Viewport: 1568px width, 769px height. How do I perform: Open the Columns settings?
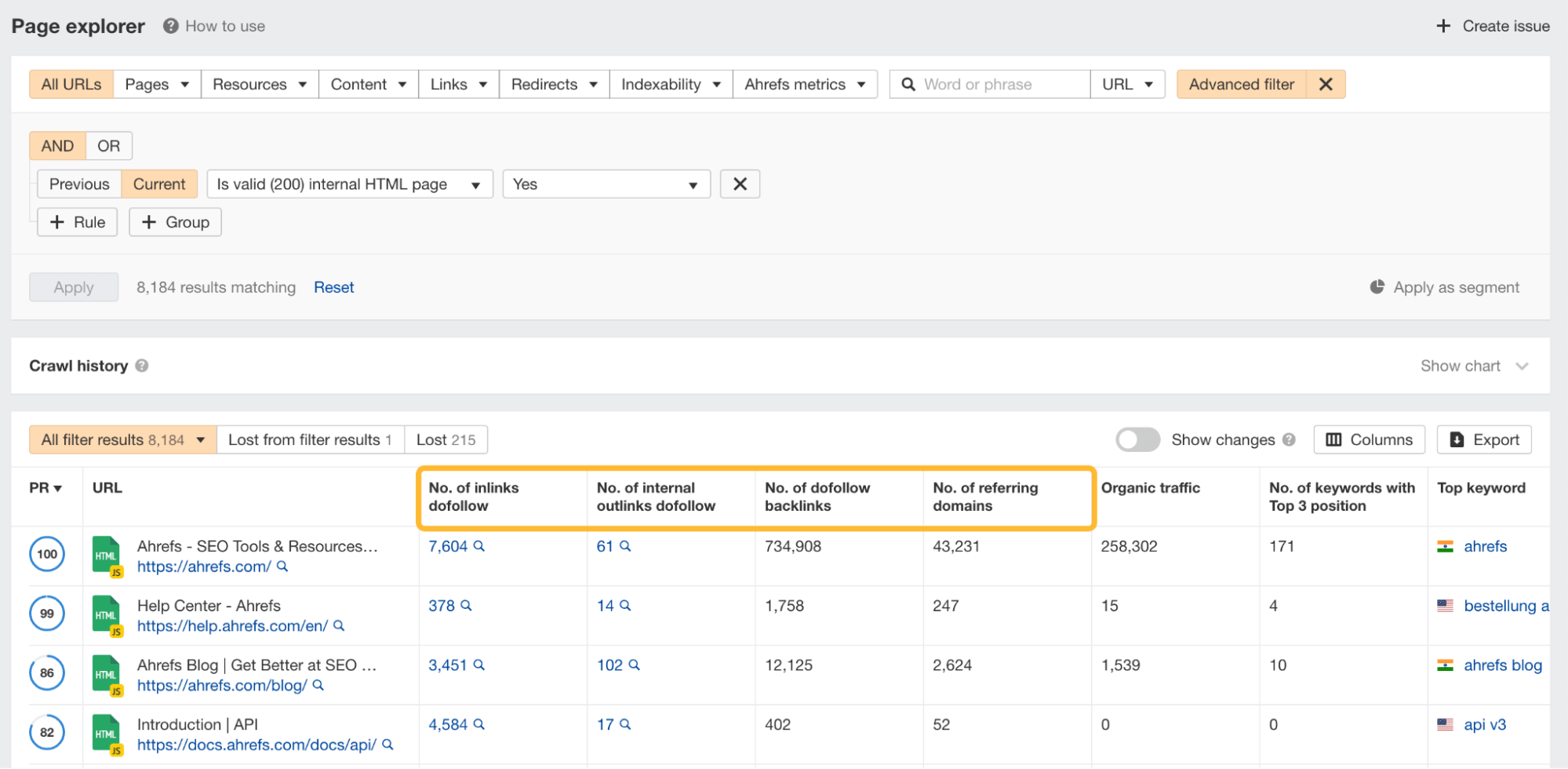point(1369,439)
